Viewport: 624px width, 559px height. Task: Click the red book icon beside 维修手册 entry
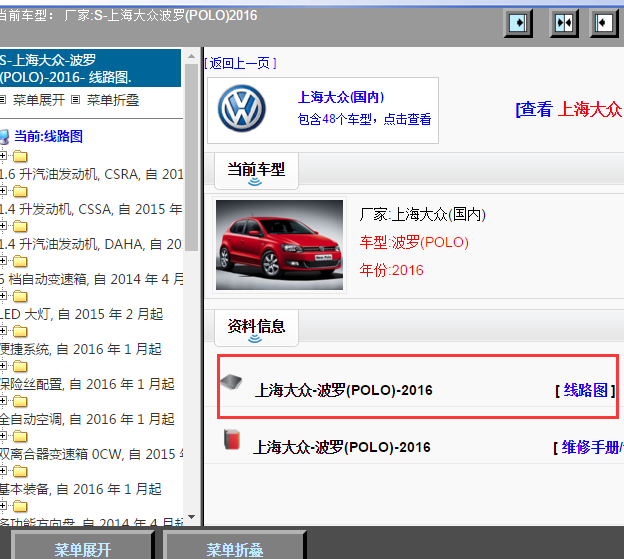tap(232, 439)
